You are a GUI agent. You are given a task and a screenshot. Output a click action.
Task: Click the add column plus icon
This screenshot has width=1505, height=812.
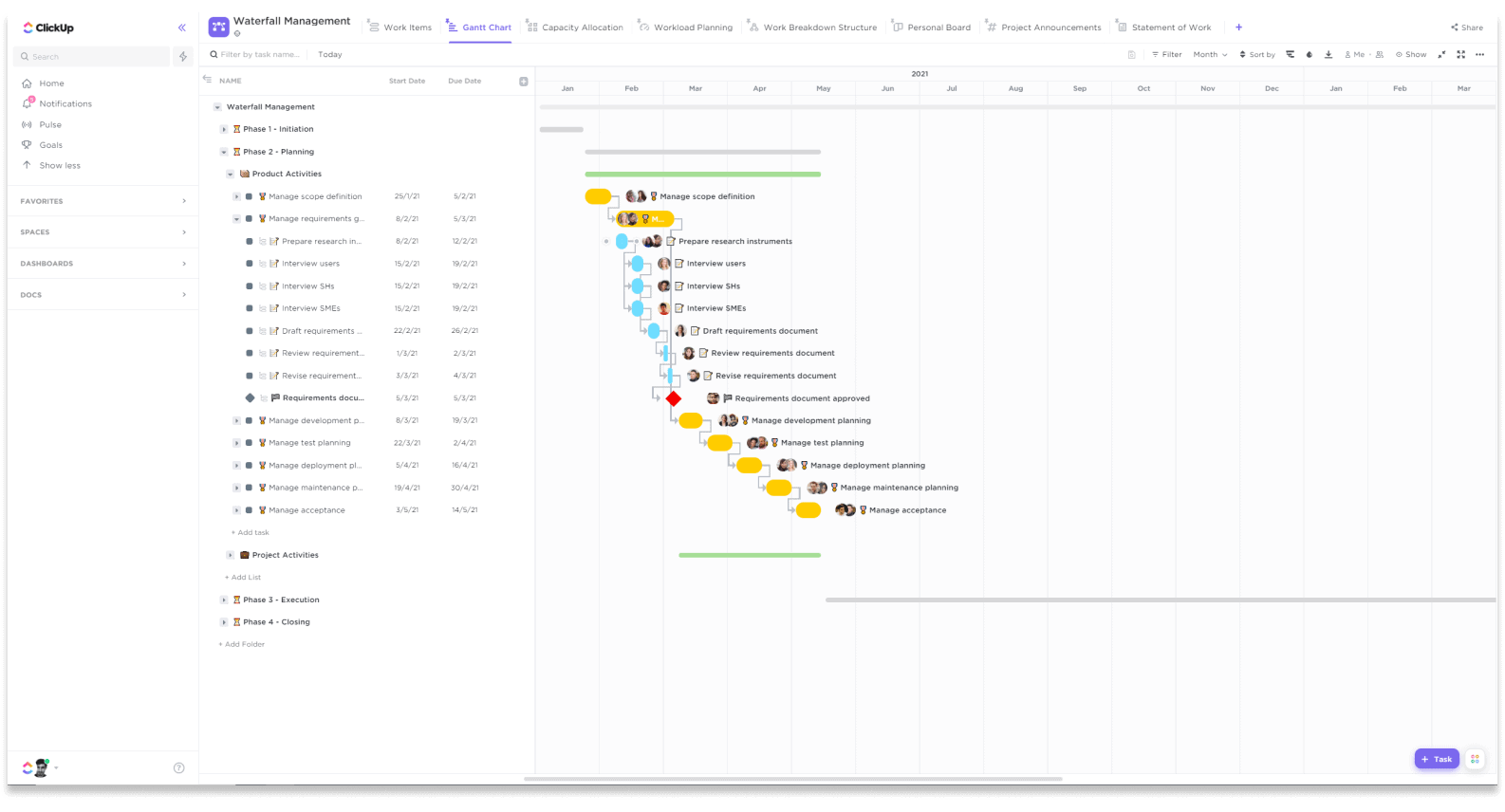tap(523, 82)
